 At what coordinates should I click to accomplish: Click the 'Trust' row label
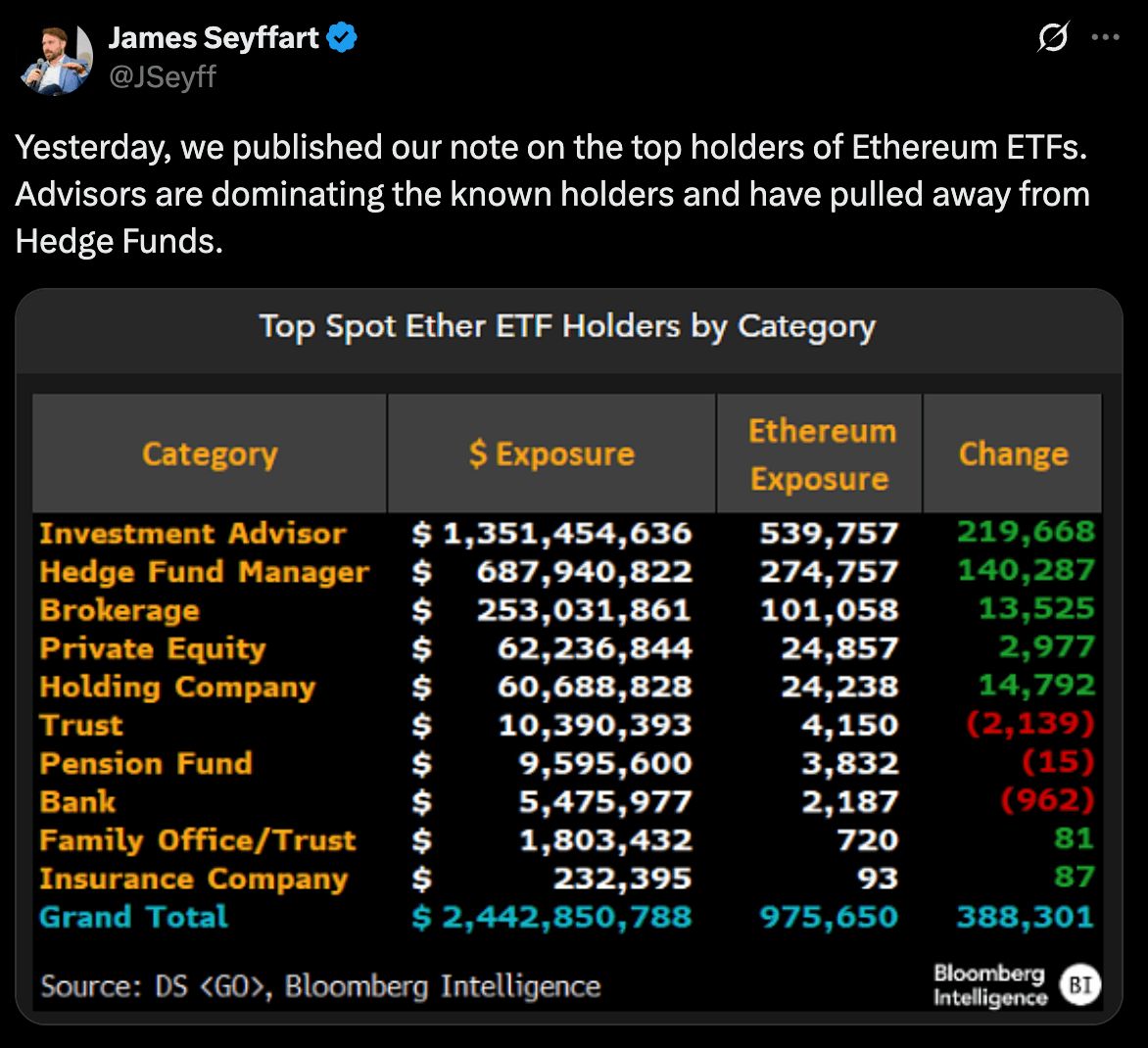click(x=81, y=725)
